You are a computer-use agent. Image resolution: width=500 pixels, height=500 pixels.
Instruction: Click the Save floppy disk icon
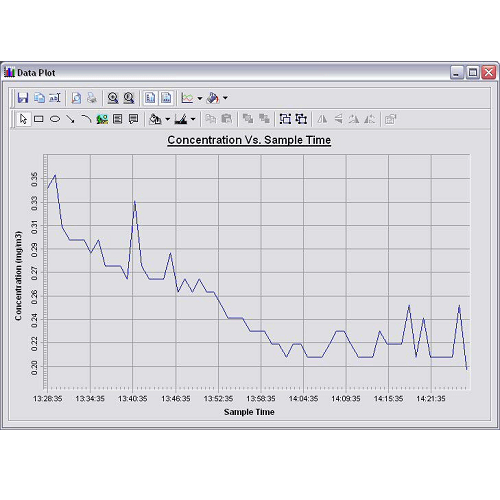(23, 98)
